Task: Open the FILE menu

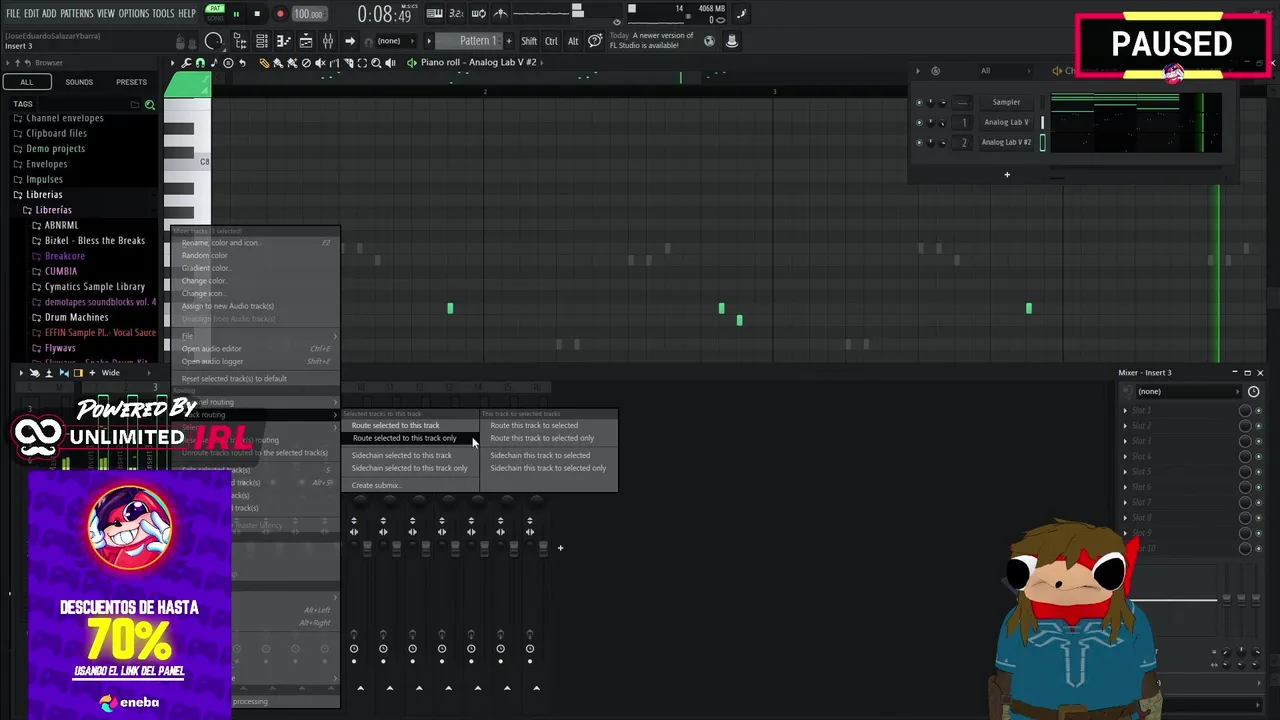Action: coord(13,13)
